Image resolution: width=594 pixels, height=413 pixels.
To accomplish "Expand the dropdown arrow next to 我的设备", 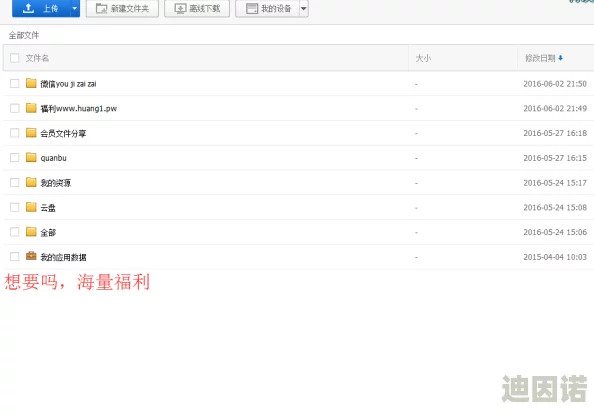I will point(304,8).
